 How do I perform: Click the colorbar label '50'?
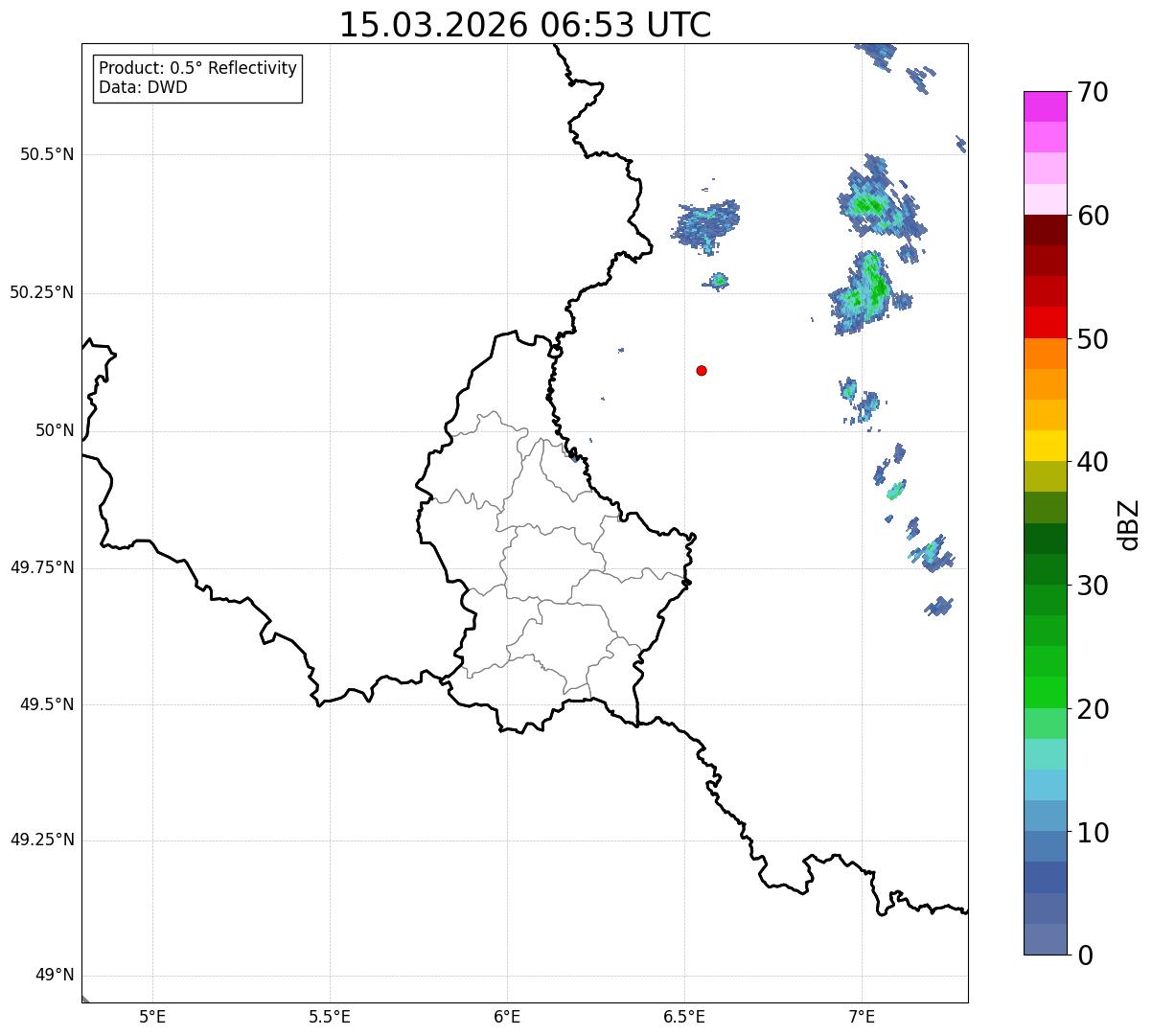(1093, 339)
